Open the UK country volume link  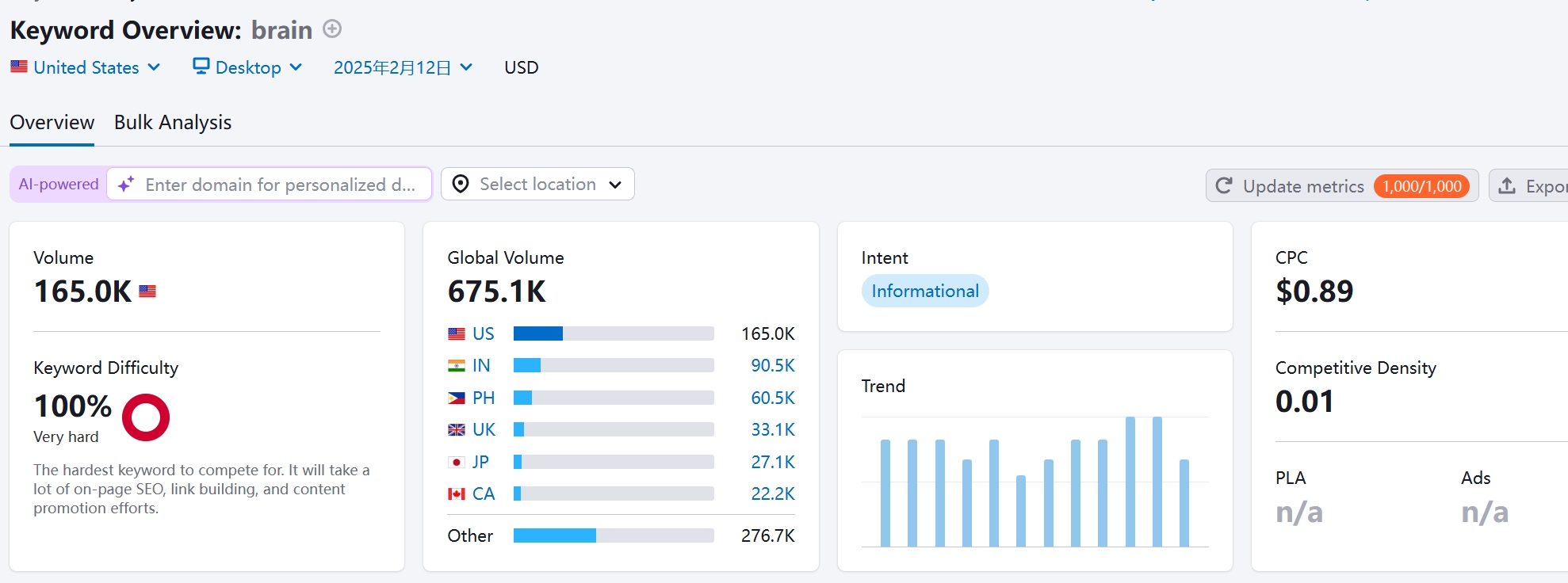pos(484,429)
